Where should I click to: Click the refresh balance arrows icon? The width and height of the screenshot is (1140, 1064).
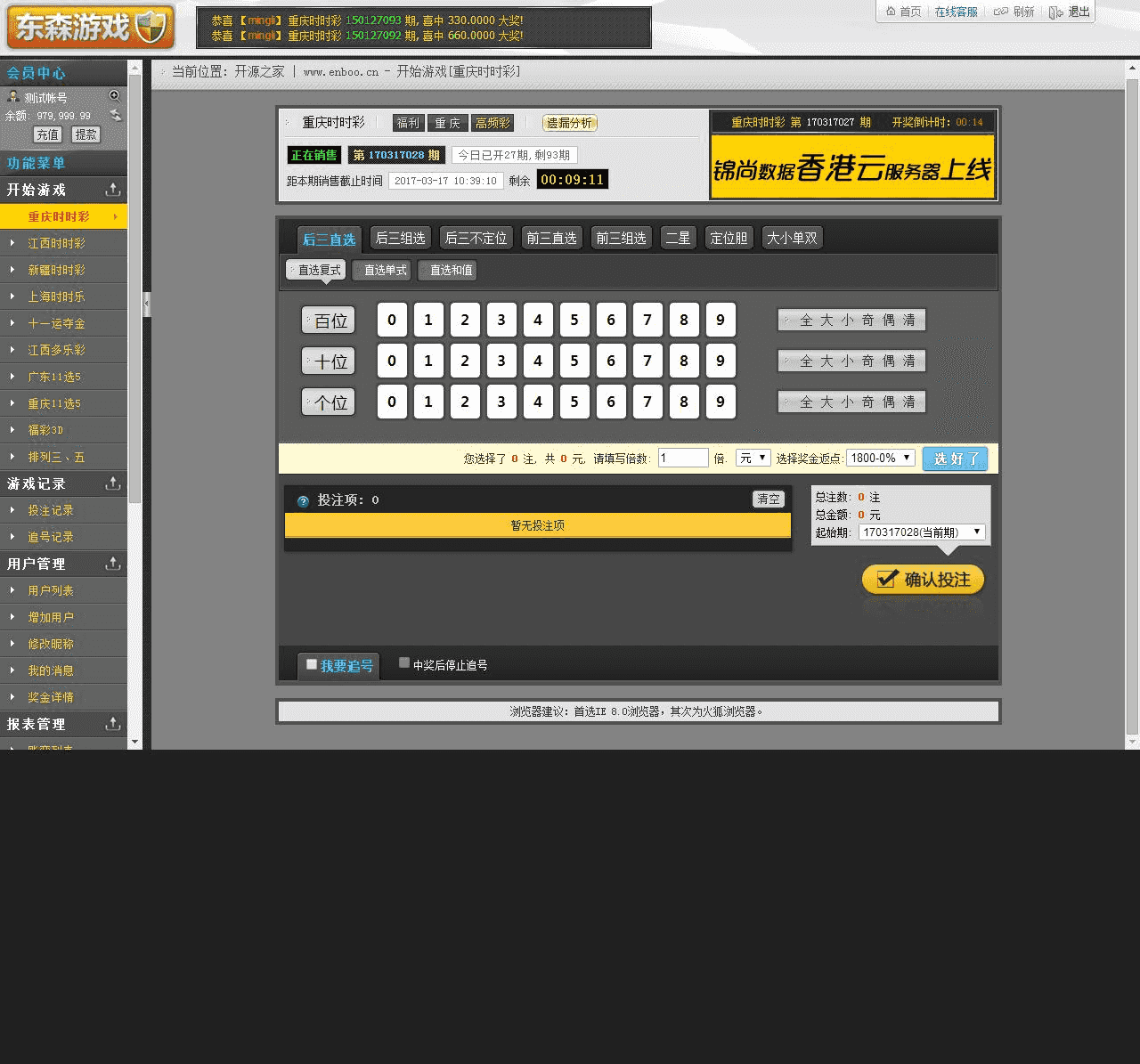click(x=115, y=115)
